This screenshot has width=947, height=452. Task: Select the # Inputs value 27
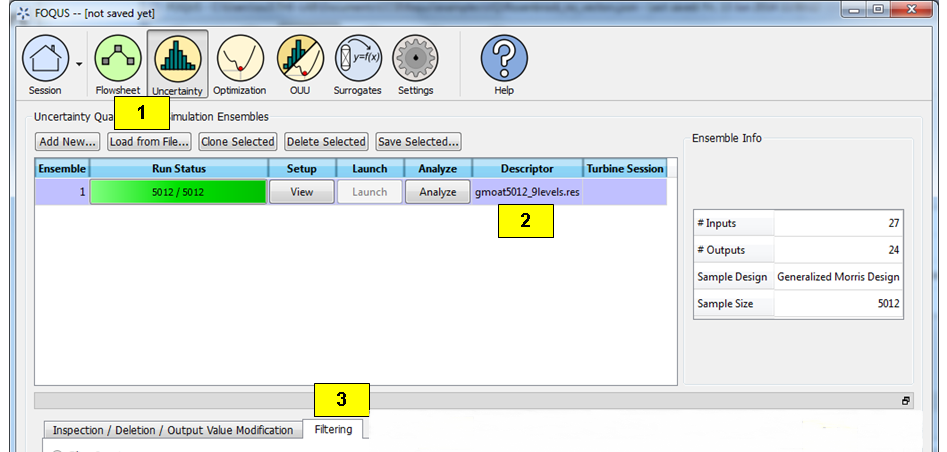838,223
